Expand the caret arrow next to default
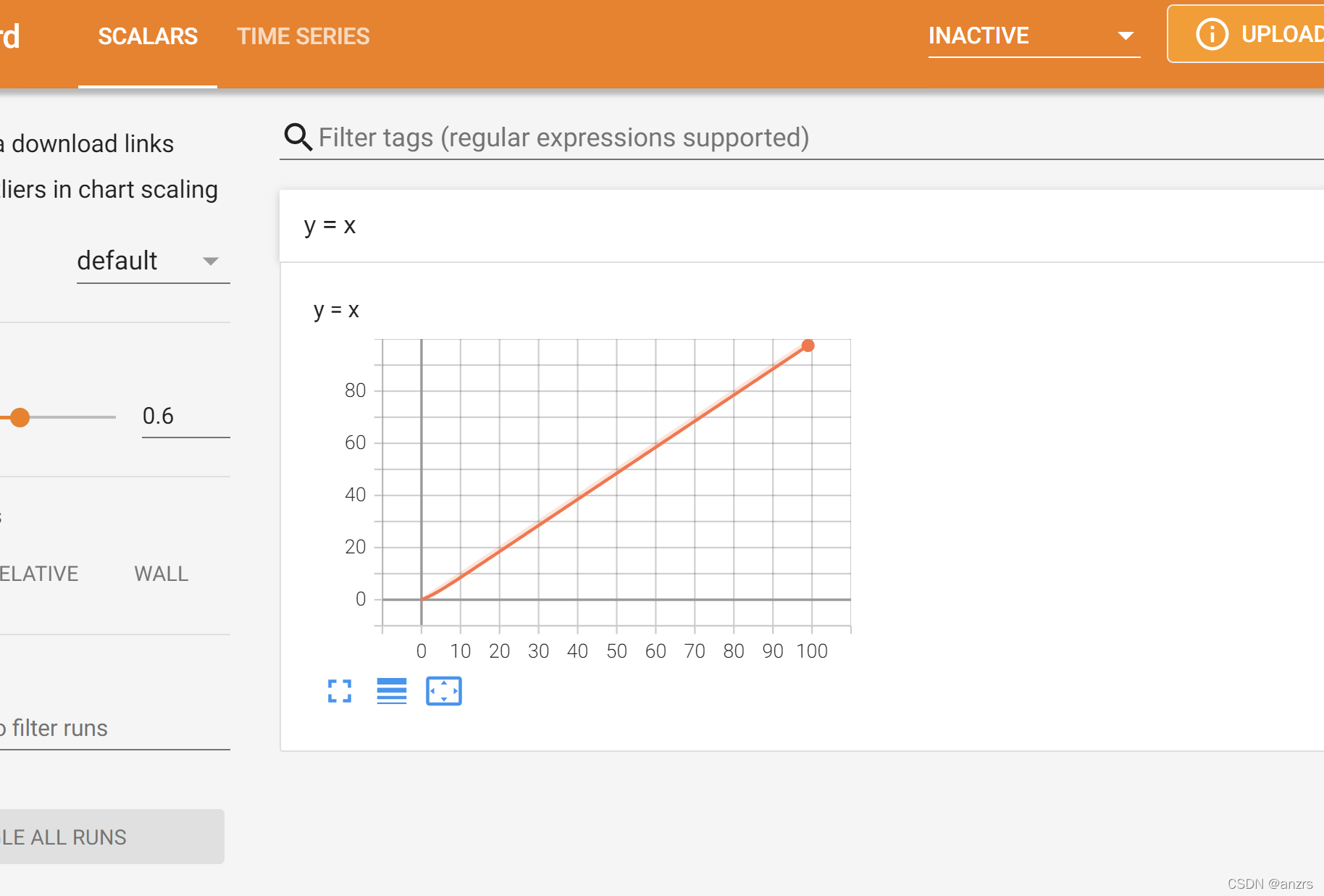Image resolution: width=1324 pixels, height=896 pixels. click(x=210, y=261)
